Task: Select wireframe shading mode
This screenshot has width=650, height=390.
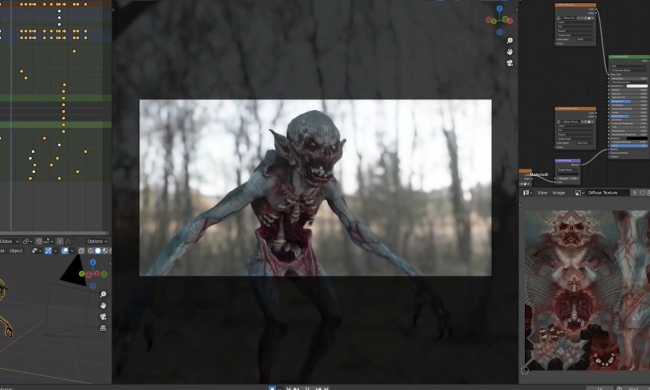Action: point(90,251)
